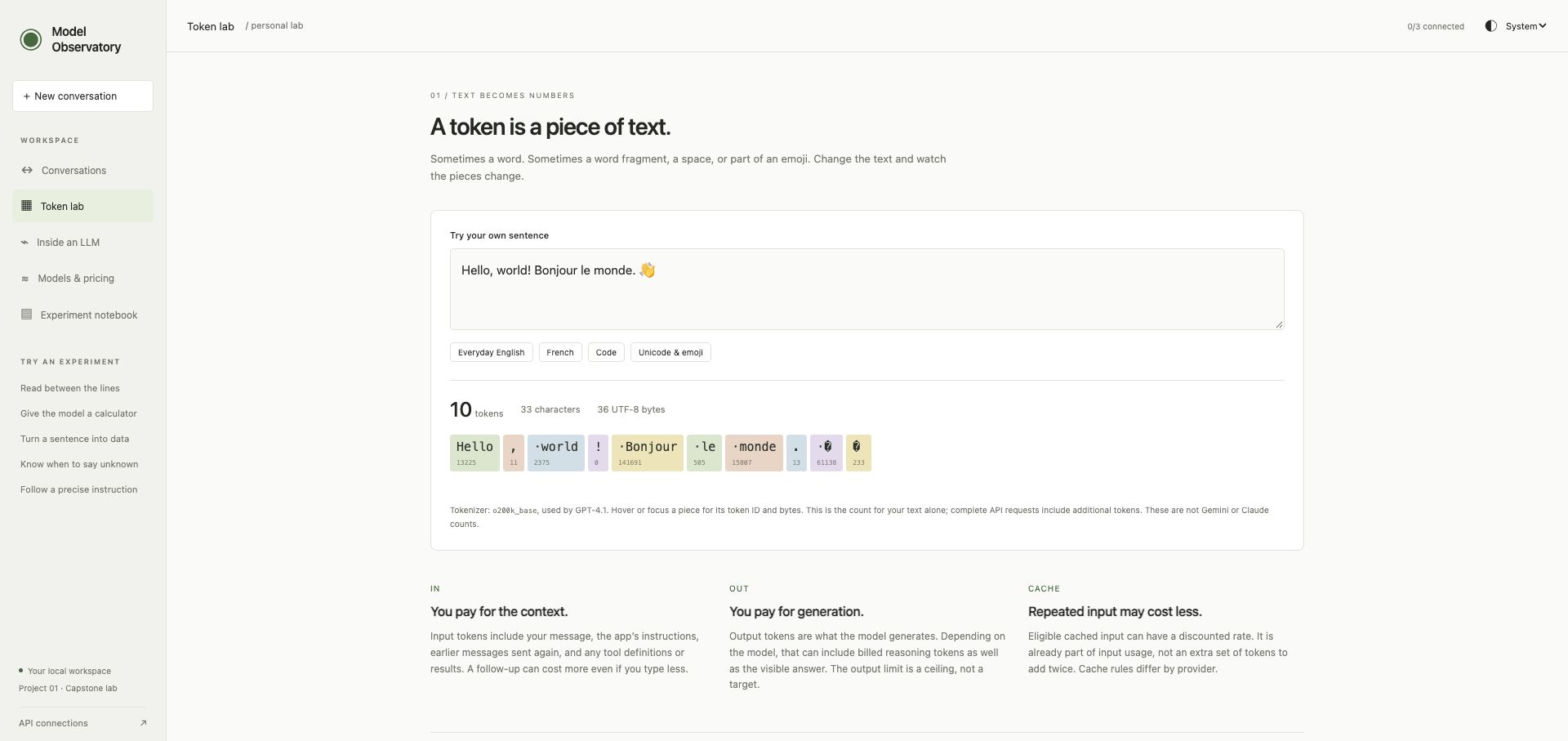Select the le token chip
The image size is (1568, 741).
tap(704, 453)
